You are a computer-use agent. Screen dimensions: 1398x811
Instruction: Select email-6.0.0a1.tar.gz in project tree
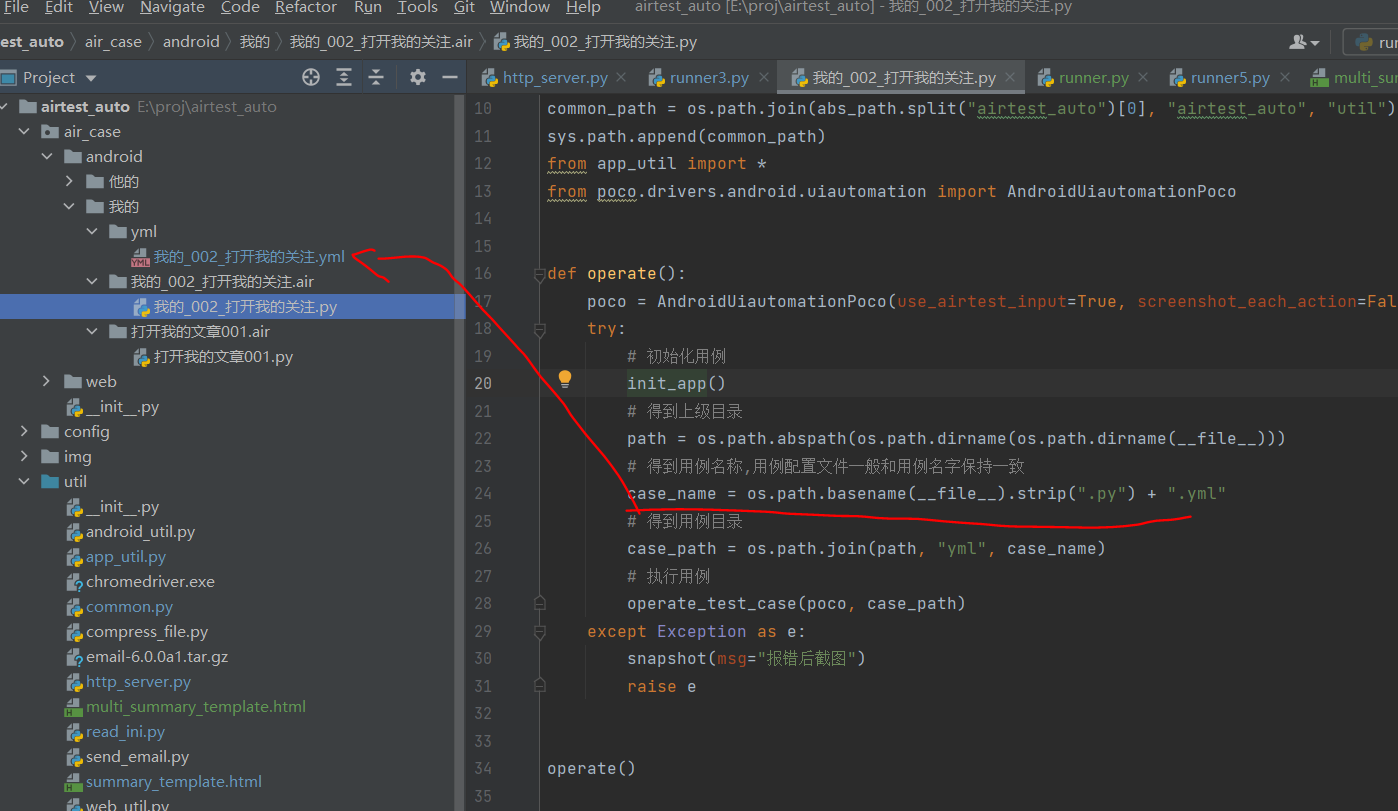pyautogui.click(x=157, y=656)
